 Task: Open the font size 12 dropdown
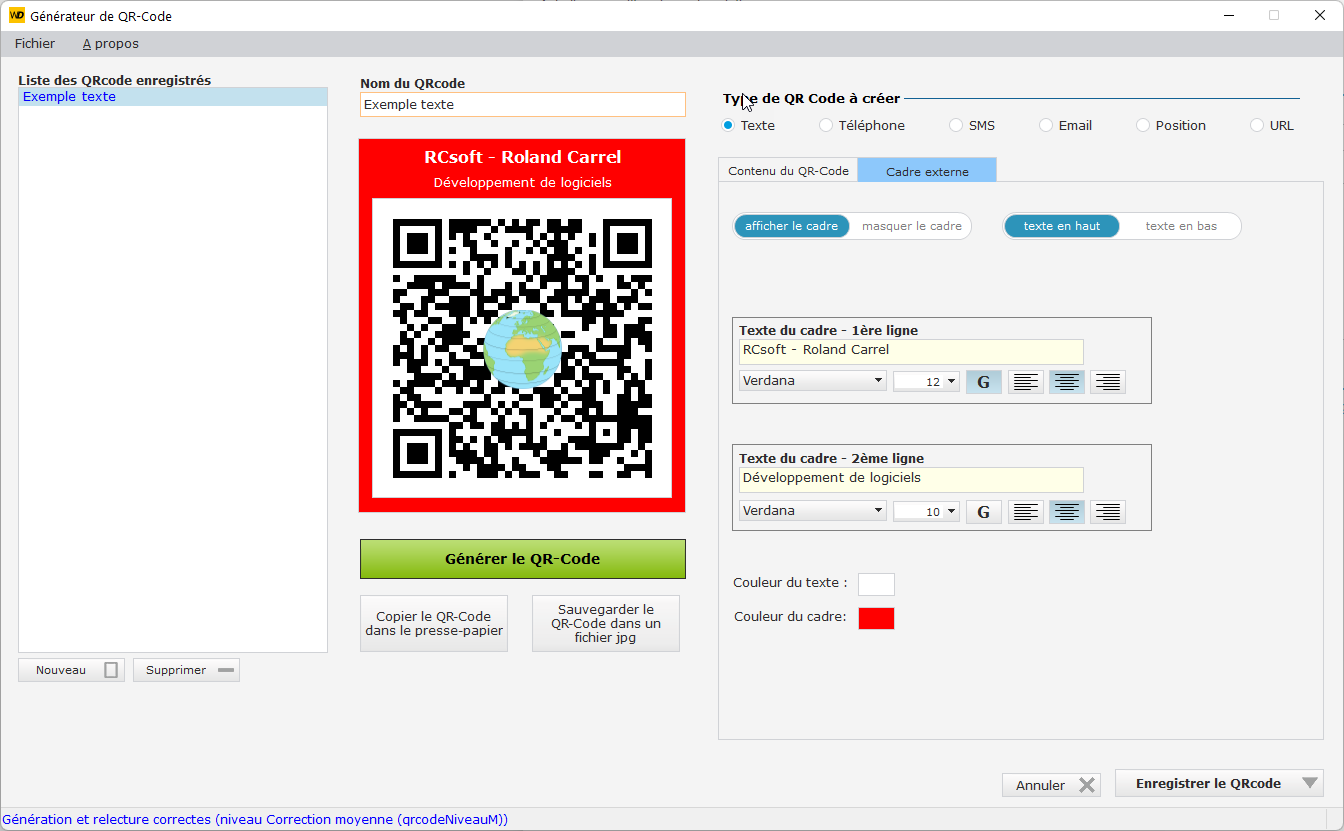coord(925,380)
